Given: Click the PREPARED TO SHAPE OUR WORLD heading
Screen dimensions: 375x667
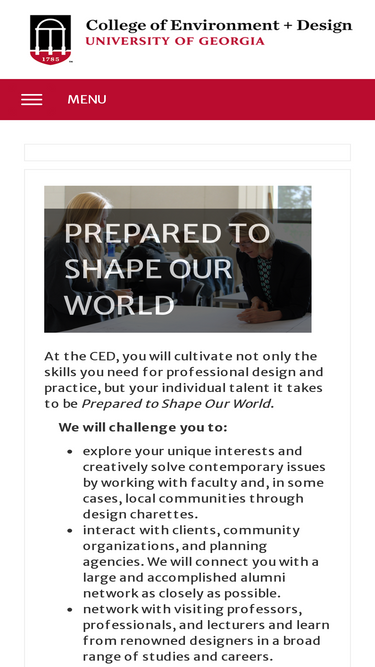Looking at the screenshot, I should point(167,269).
